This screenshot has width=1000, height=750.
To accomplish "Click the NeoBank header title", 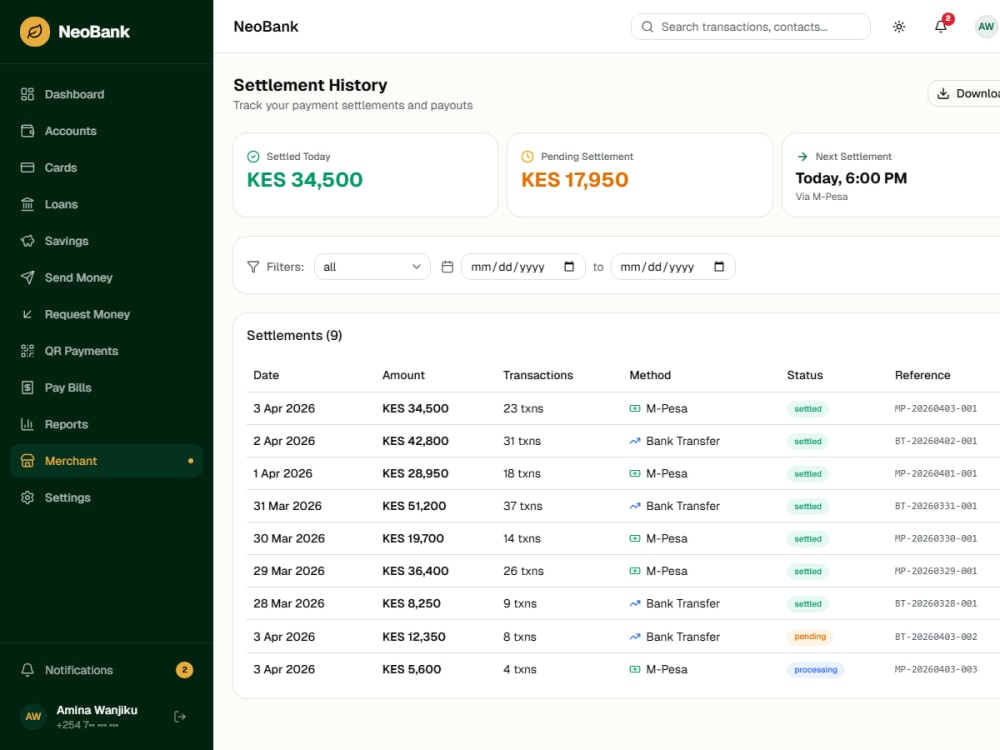I will 266,27.
